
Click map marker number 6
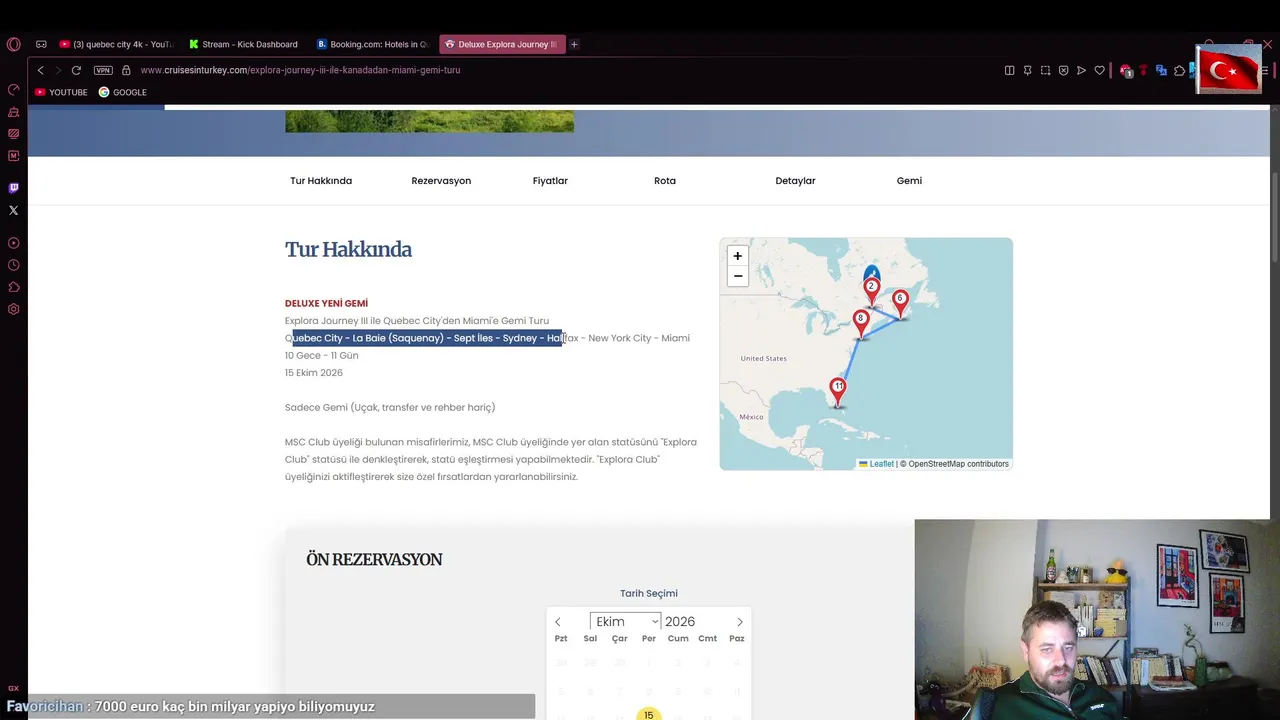click(x=900, y=302)
